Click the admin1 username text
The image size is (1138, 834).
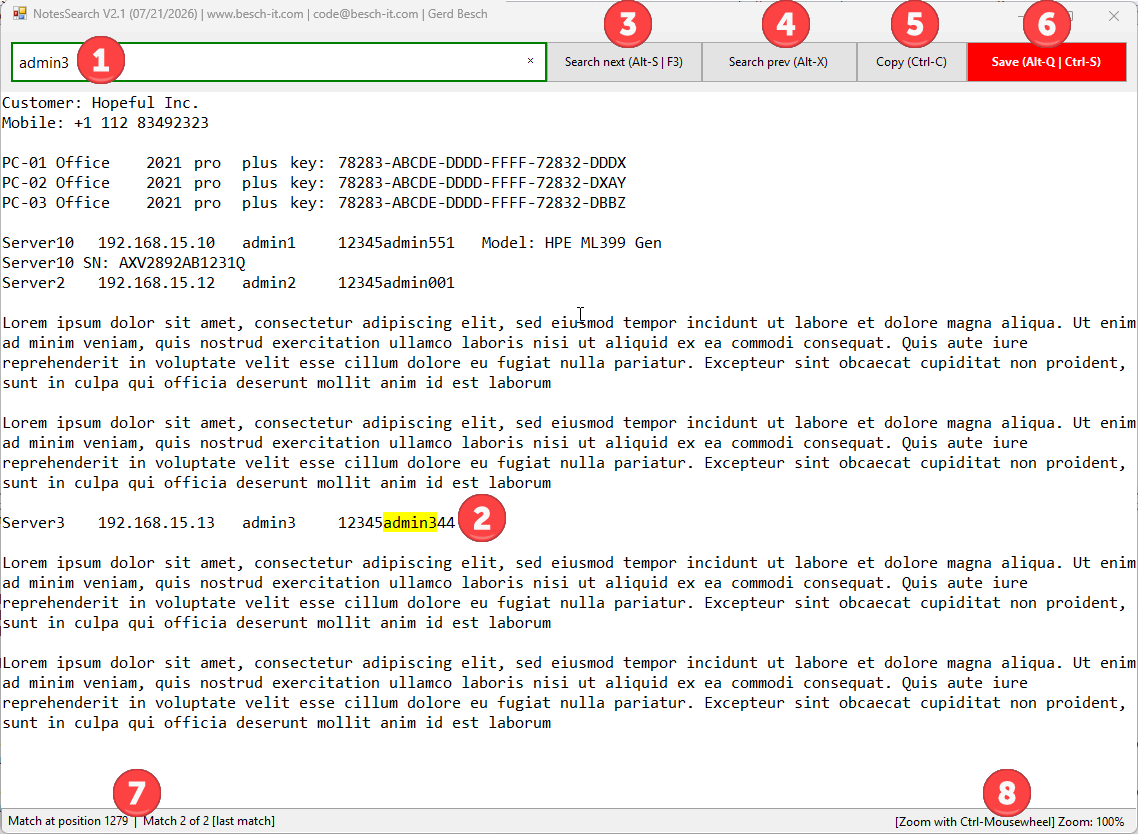coord(269,242)
